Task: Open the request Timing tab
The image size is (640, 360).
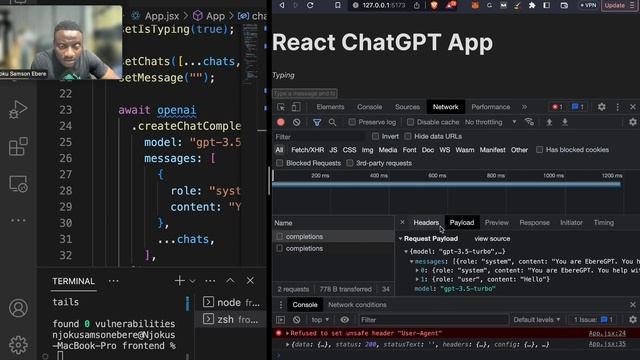Action: (604, 222)
